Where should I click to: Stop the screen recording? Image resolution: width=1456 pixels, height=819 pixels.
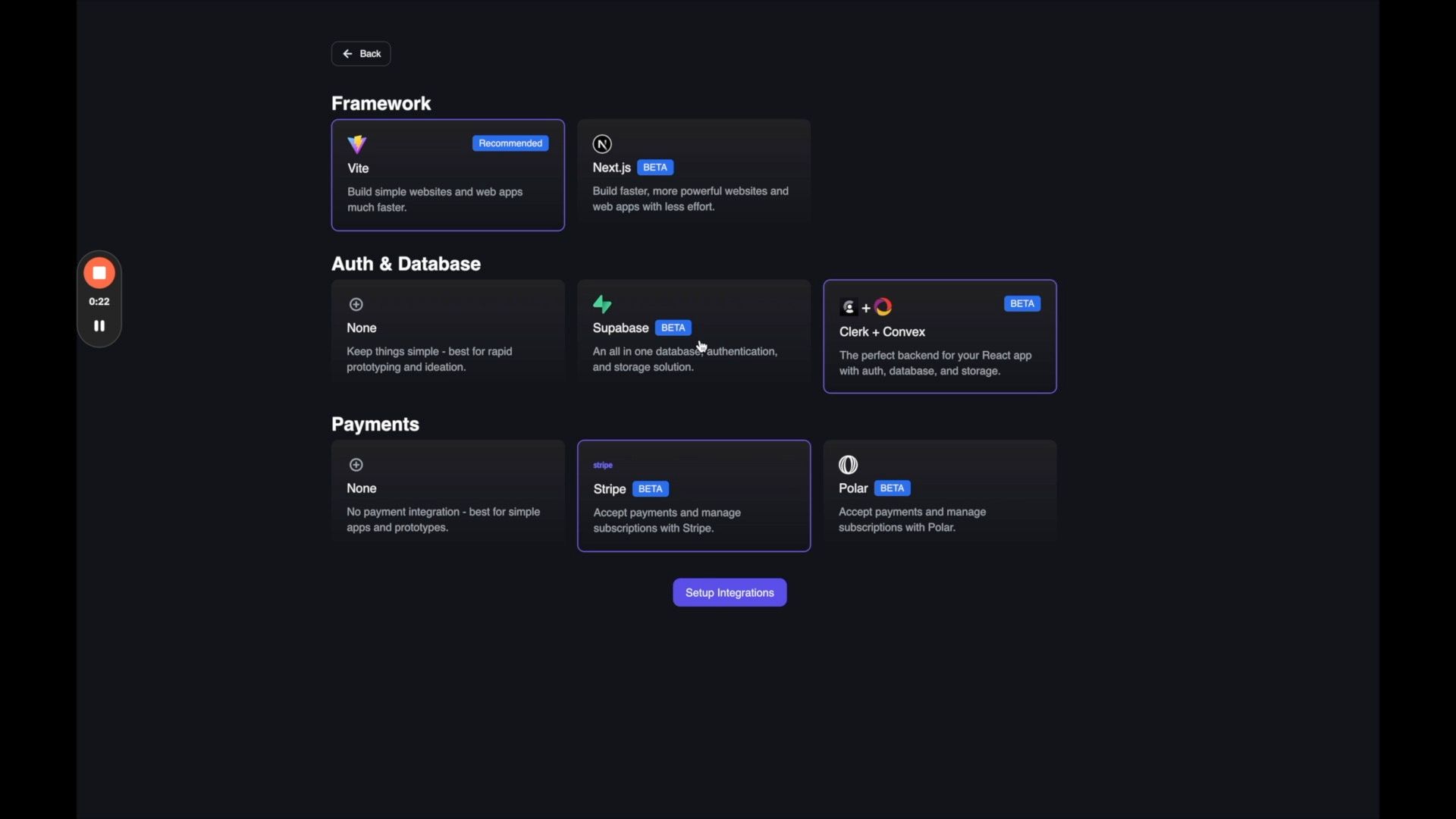tap(99, 273)
